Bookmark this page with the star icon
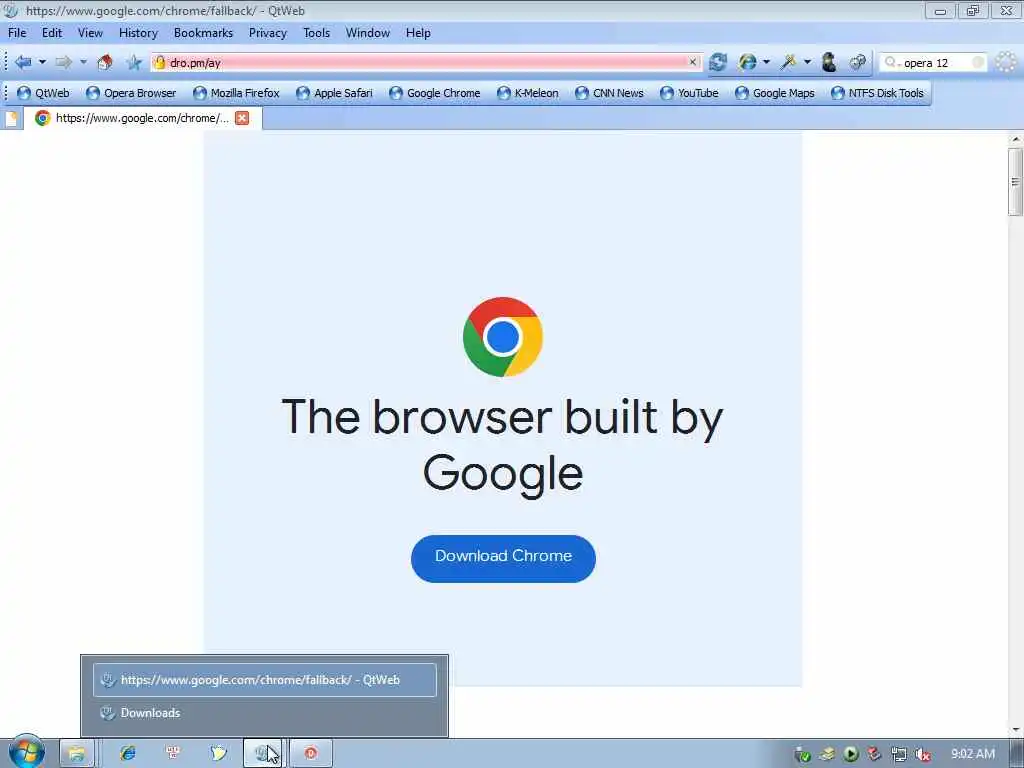The image size is (1024, 768). 134,63
